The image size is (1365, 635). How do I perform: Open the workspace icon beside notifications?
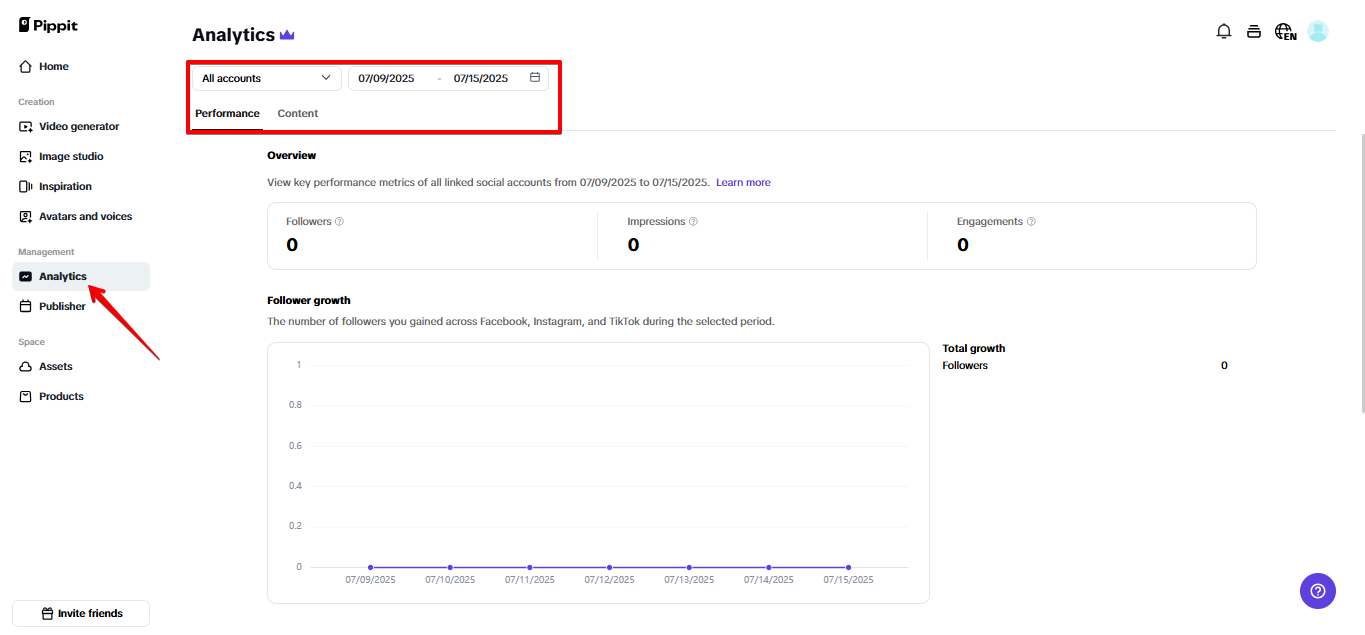(1253, 31)
